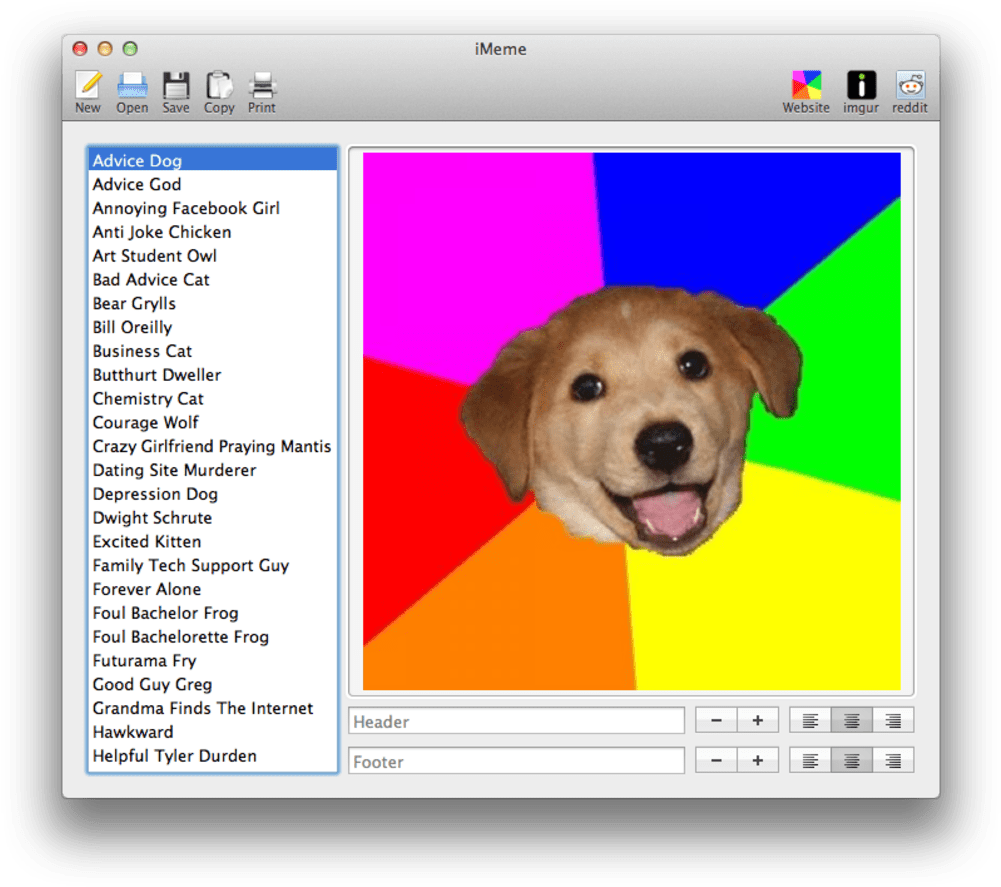The width and height of the screenshot is (1001, 887).
Task: Select Annoying Facebook Girl template
Action: (x=213, y=208)
